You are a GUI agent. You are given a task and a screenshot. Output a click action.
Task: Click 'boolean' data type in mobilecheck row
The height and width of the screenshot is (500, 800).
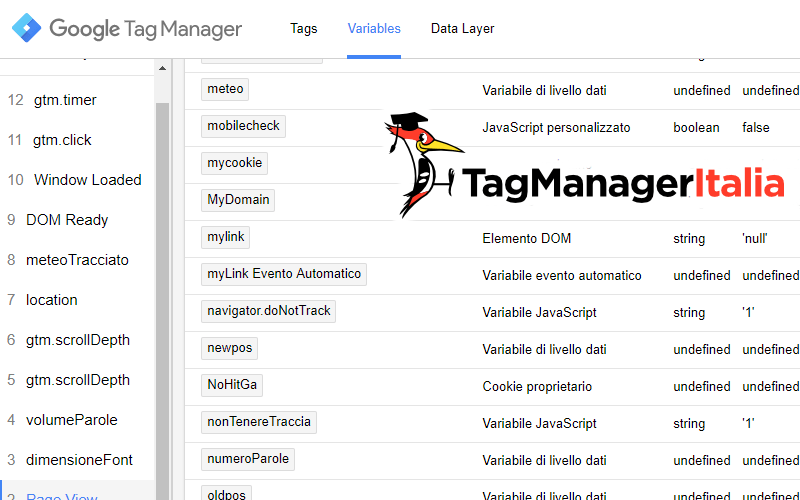[696, 128]
